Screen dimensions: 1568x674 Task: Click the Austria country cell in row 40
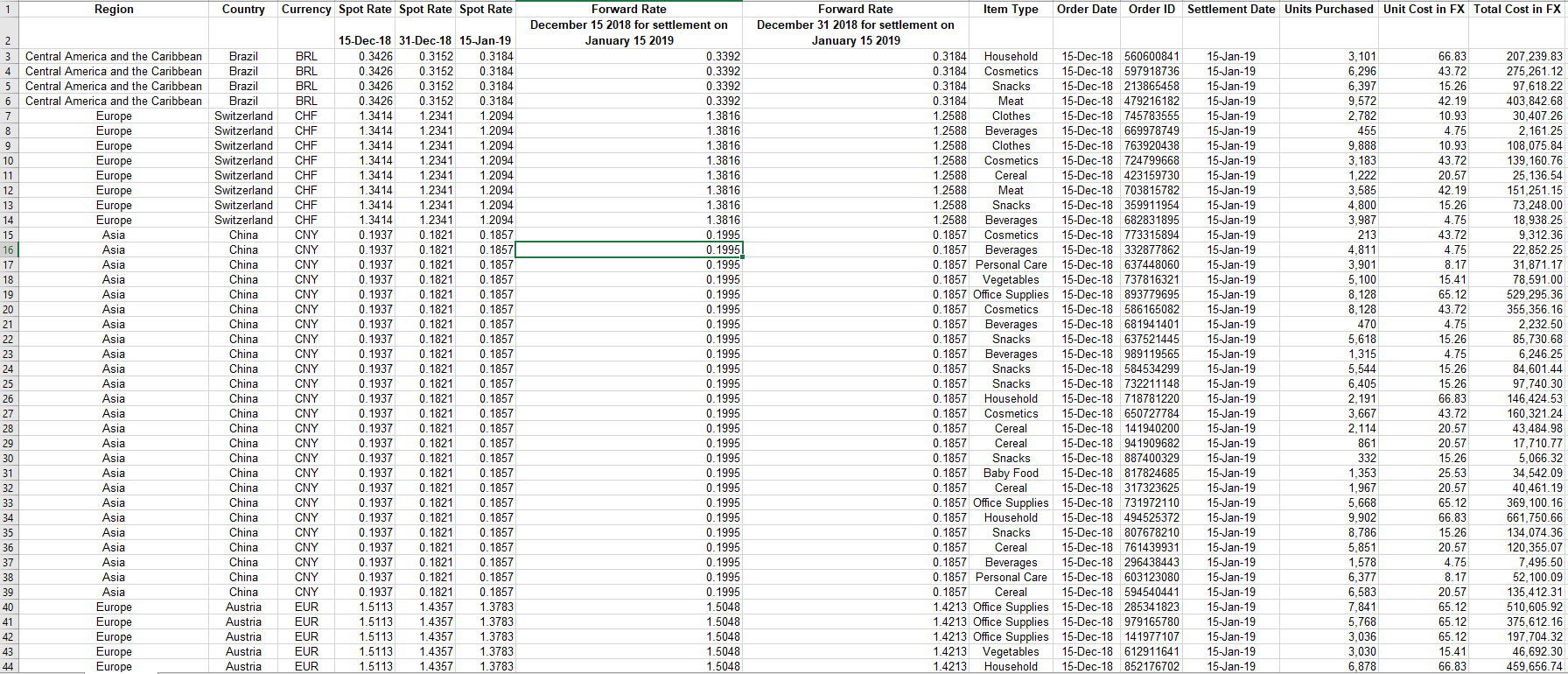243,607
